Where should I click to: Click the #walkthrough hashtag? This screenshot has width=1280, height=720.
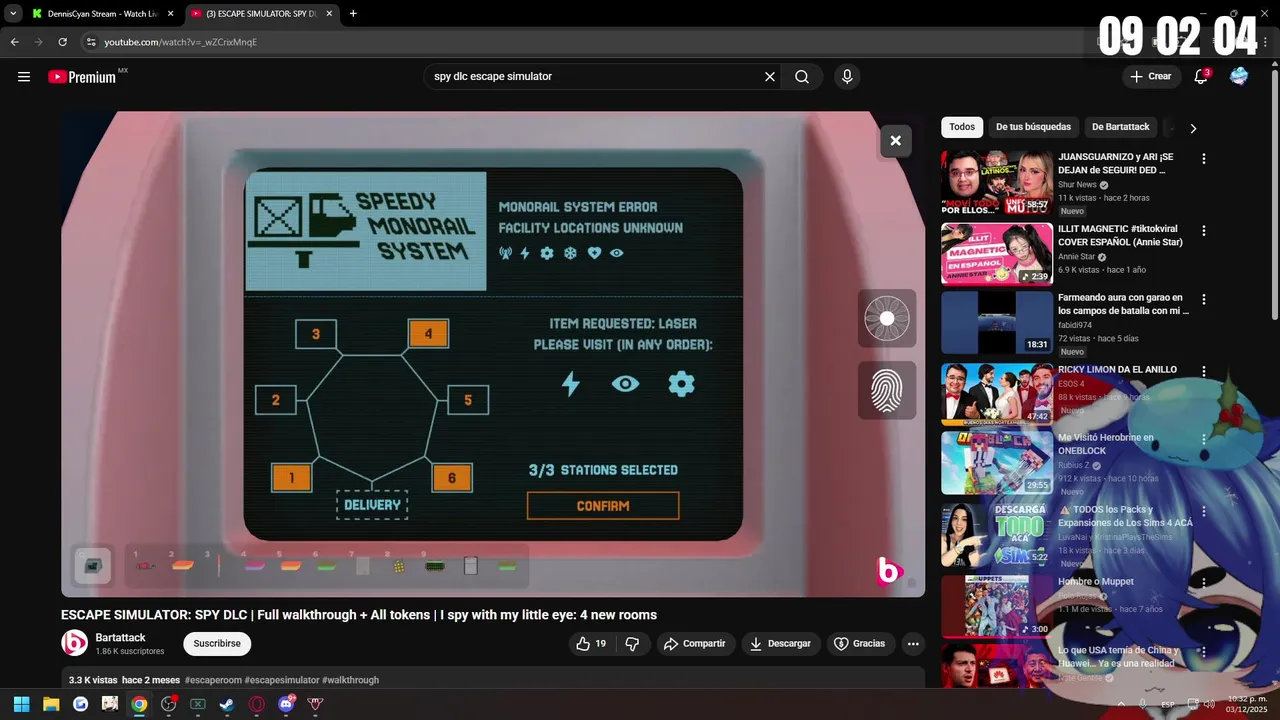coord(350,680)
